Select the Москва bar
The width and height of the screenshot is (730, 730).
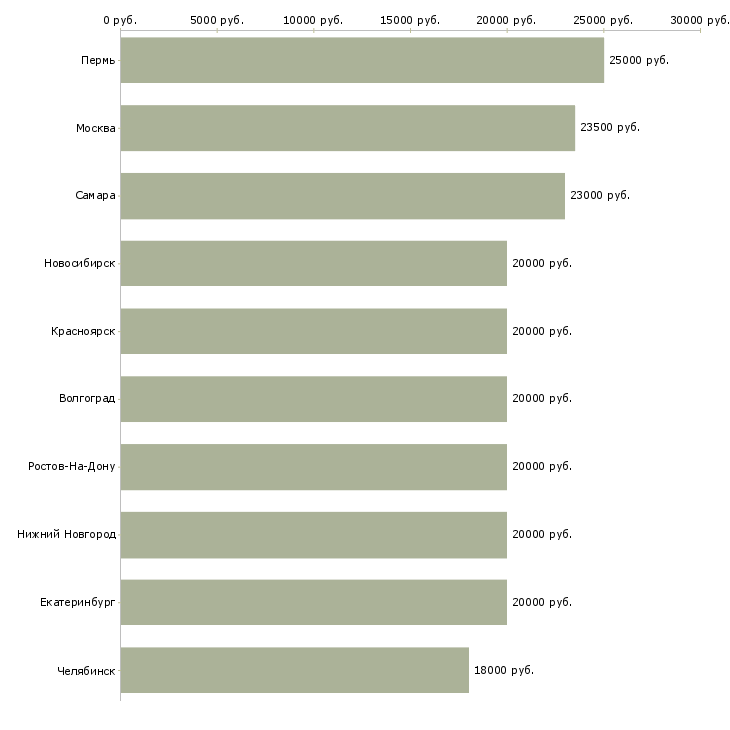pyautogui.click(x=348, y=128)
